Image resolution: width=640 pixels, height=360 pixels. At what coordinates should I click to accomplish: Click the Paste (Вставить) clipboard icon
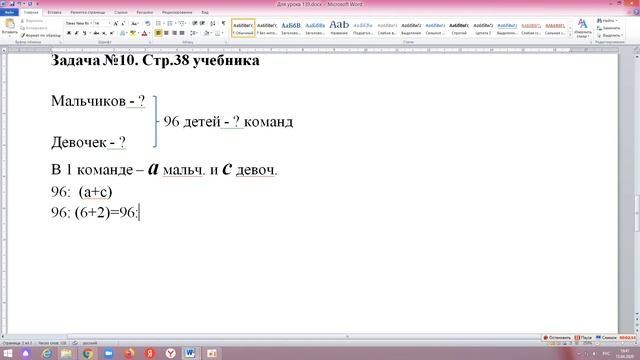pyautogui.click(x=9, y=24)
